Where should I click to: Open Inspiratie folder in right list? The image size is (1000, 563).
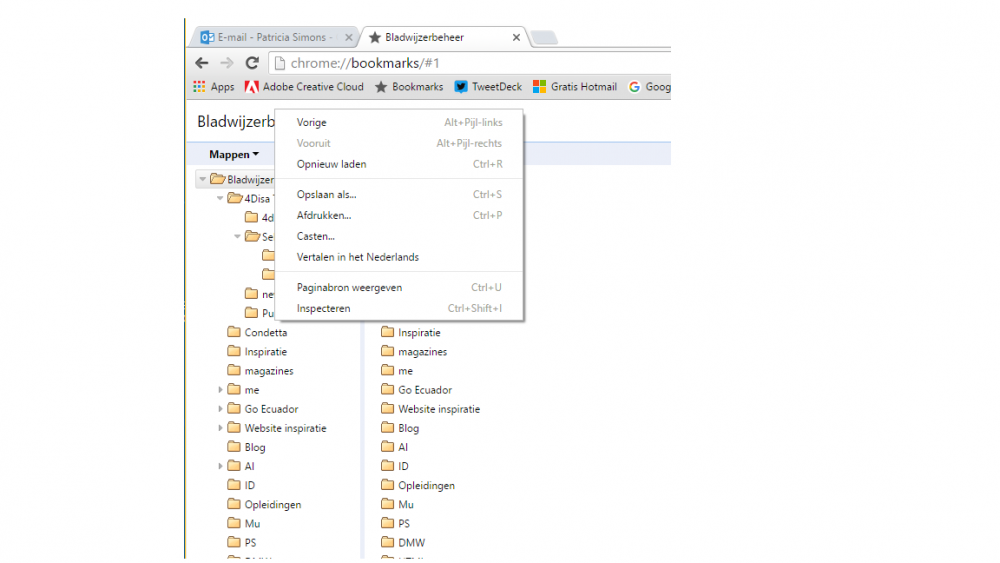point(411,332)
